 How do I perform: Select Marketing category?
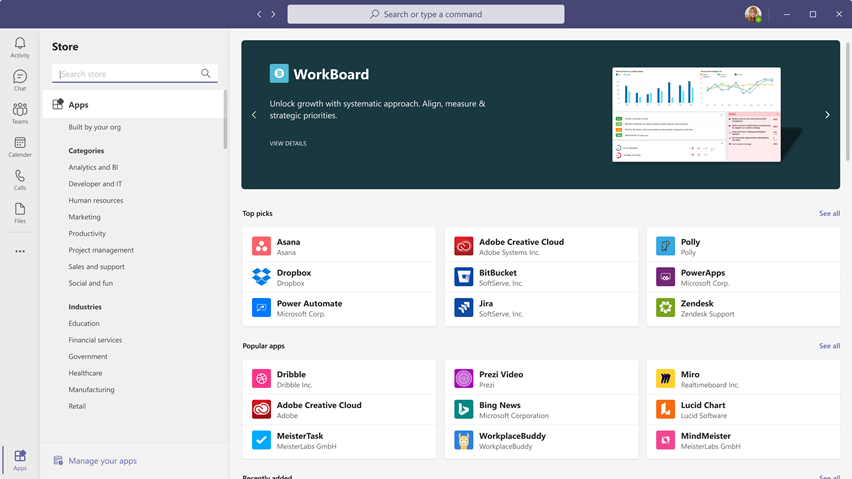pos(84,217)
